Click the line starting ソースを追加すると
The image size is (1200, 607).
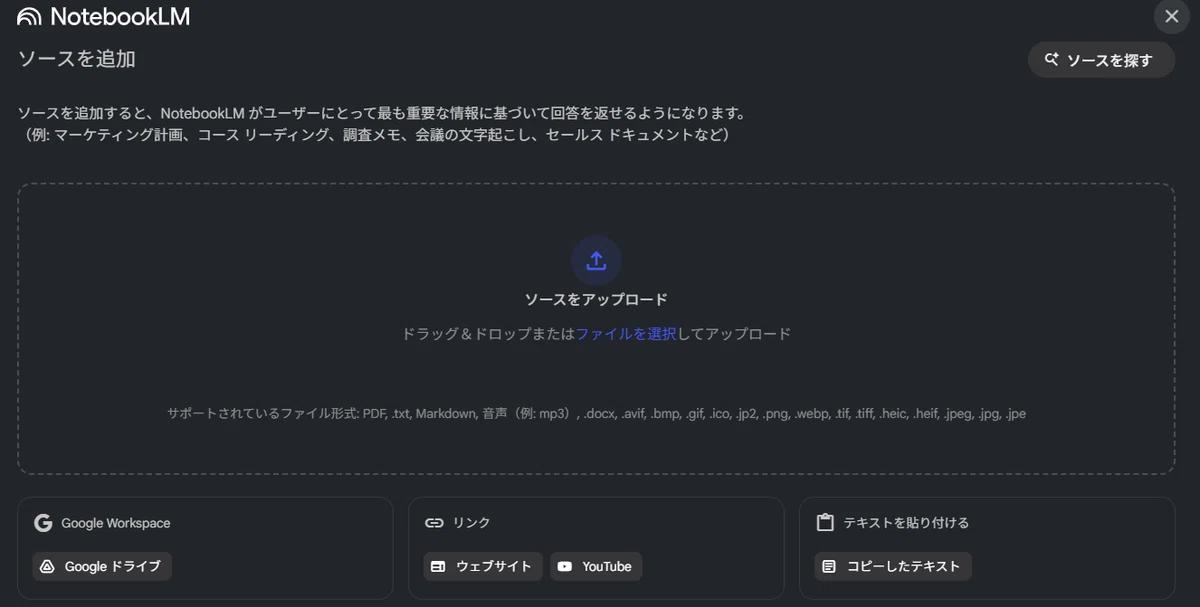(x=382, y=113)
